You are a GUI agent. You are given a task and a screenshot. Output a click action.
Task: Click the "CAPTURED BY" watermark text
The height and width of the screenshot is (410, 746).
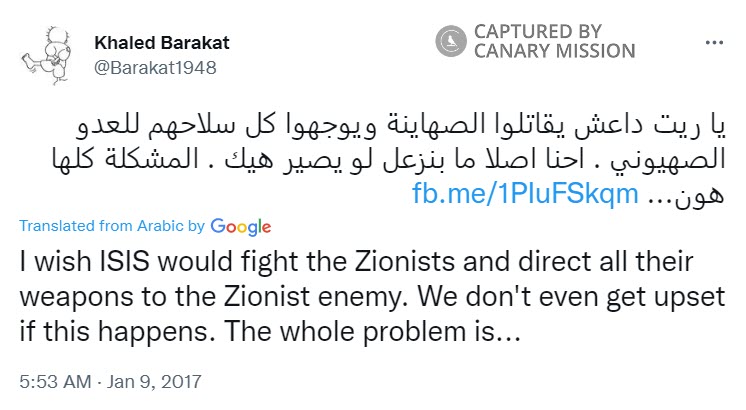(x=538, y=32)
